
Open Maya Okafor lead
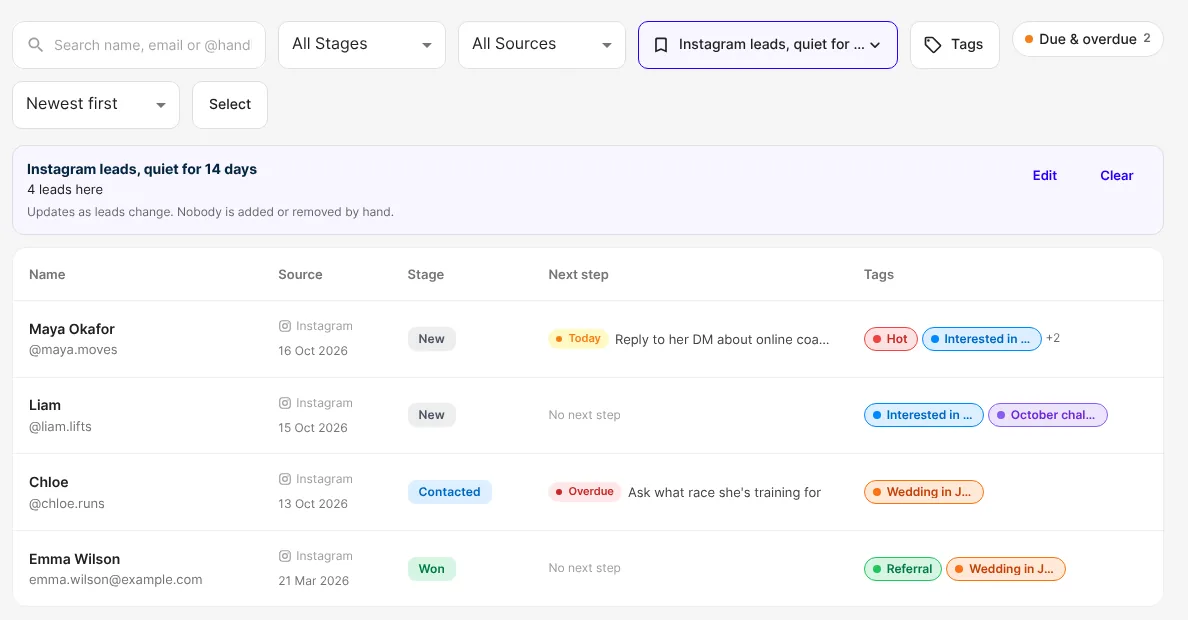(x=72, y=329)
